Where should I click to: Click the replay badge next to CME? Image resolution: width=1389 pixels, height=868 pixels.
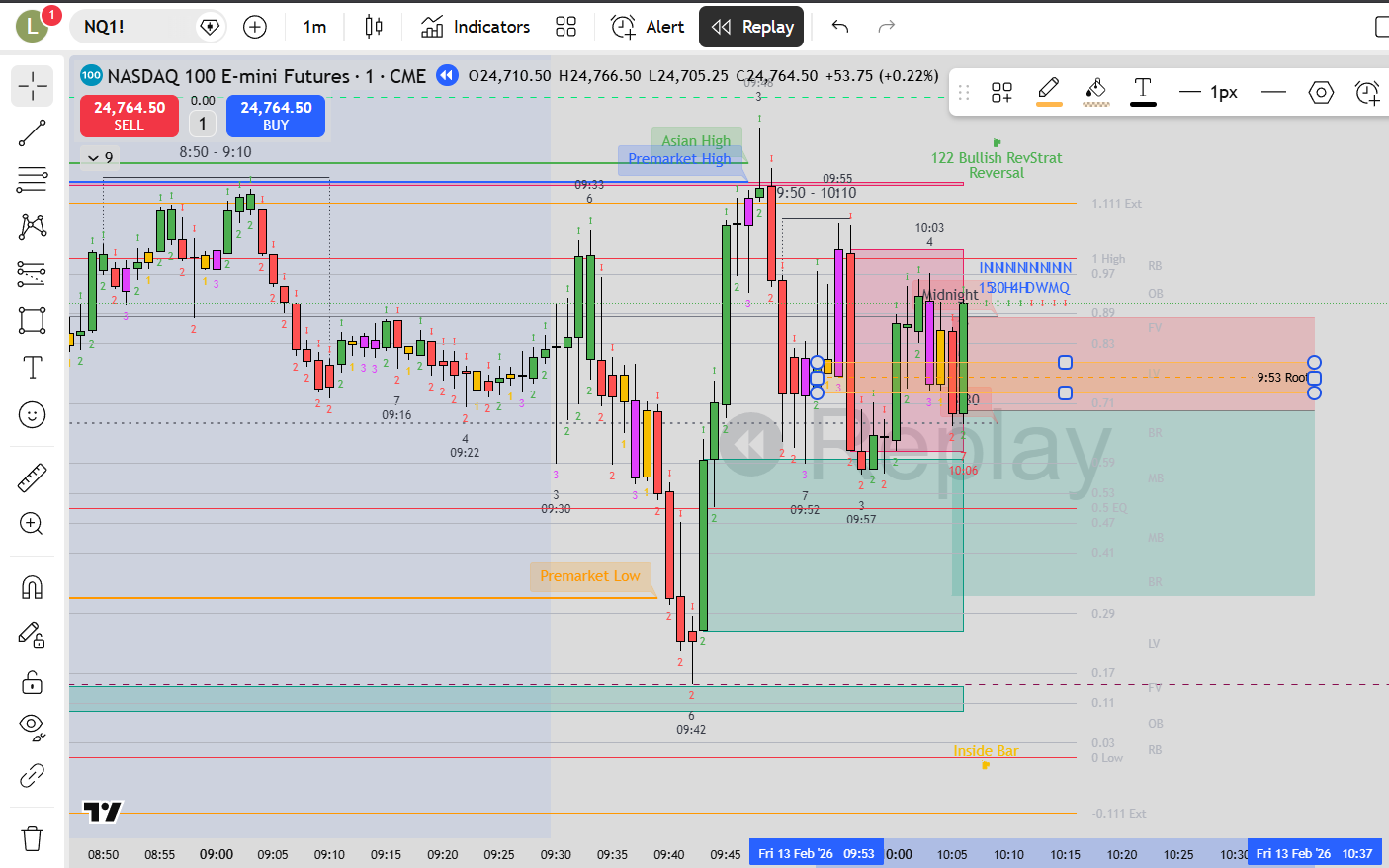[447, 75]
